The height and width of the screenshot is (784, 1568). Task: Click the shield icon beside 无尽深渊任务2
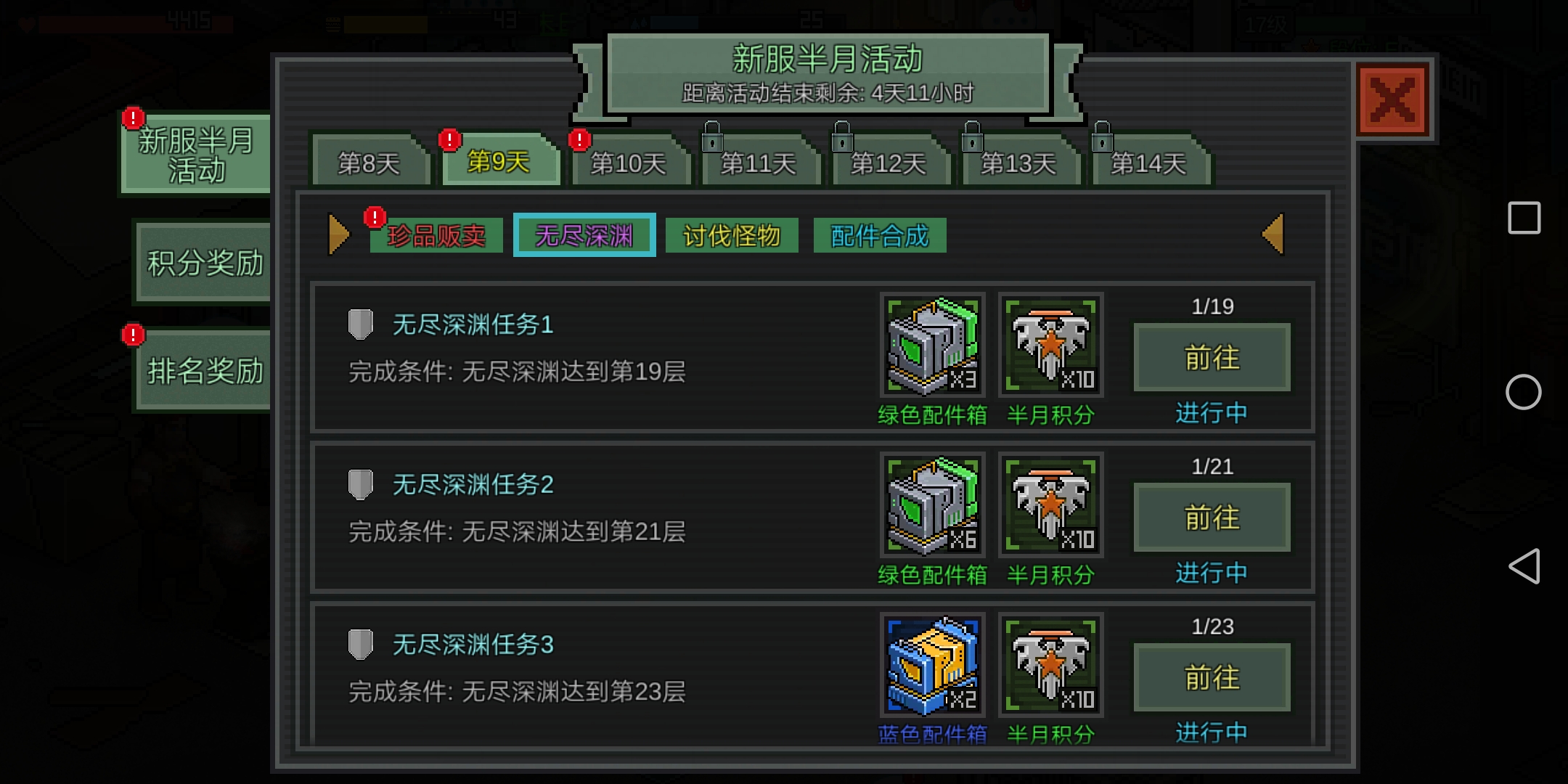361,484
